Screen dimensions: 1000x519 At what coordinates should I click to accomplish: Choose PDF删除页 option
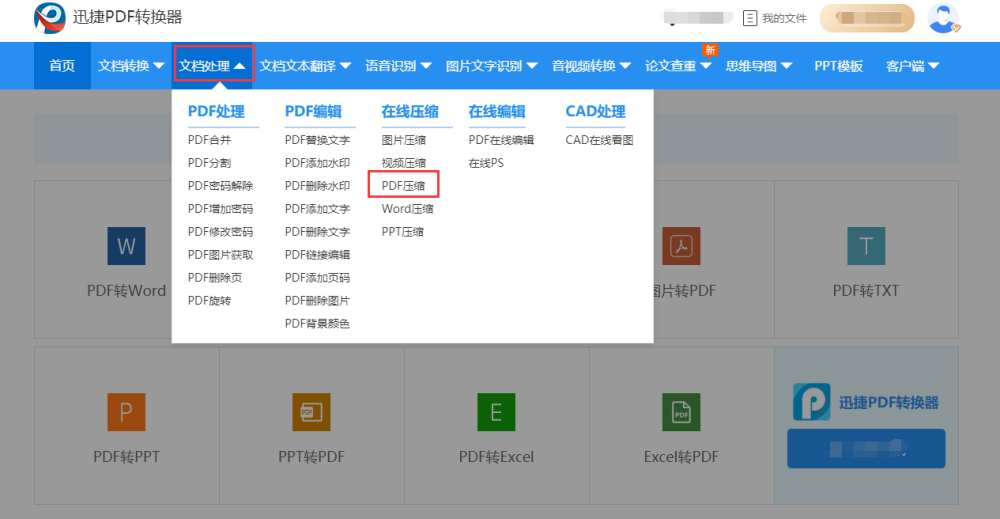[215, 278]
